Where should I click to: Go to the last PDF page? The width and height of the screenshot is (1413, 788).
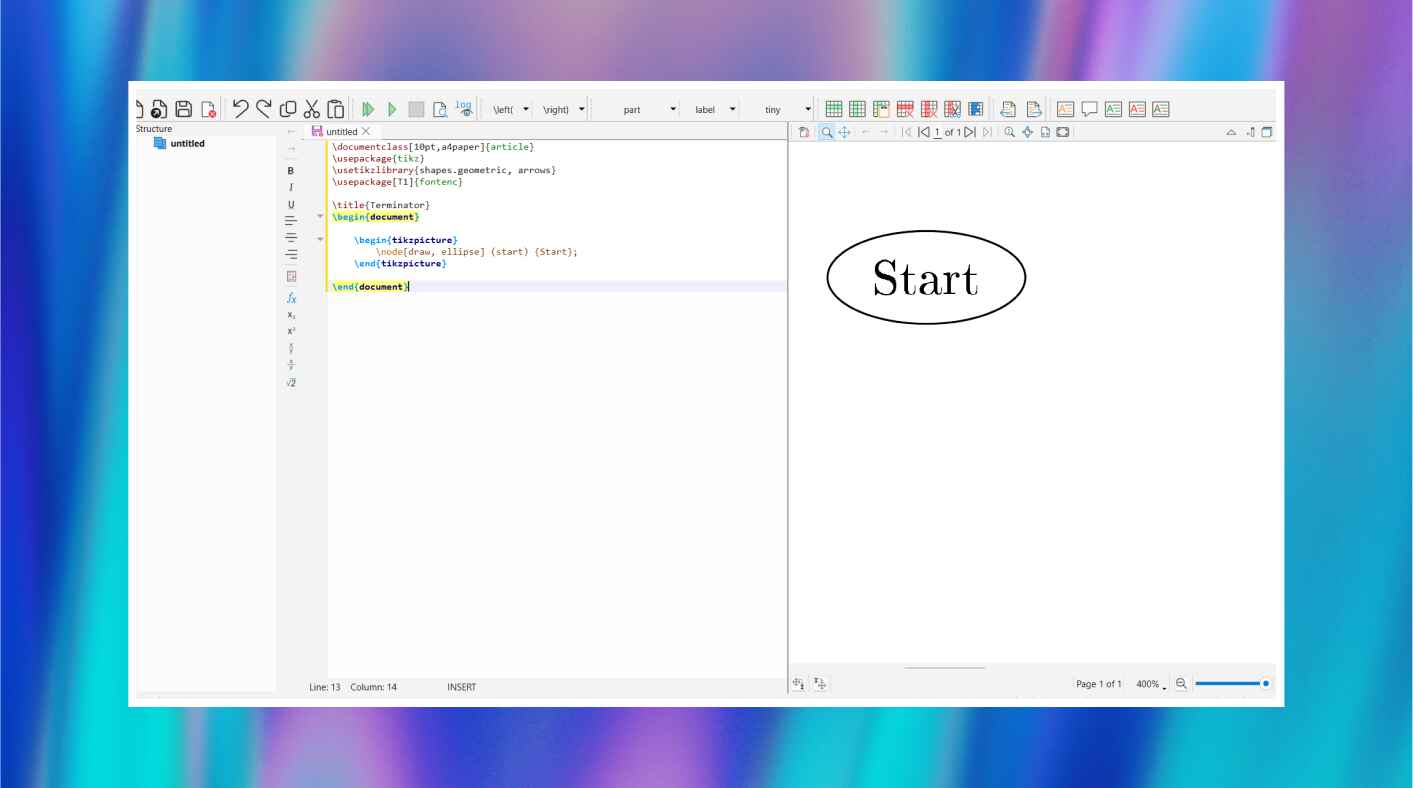987,132
